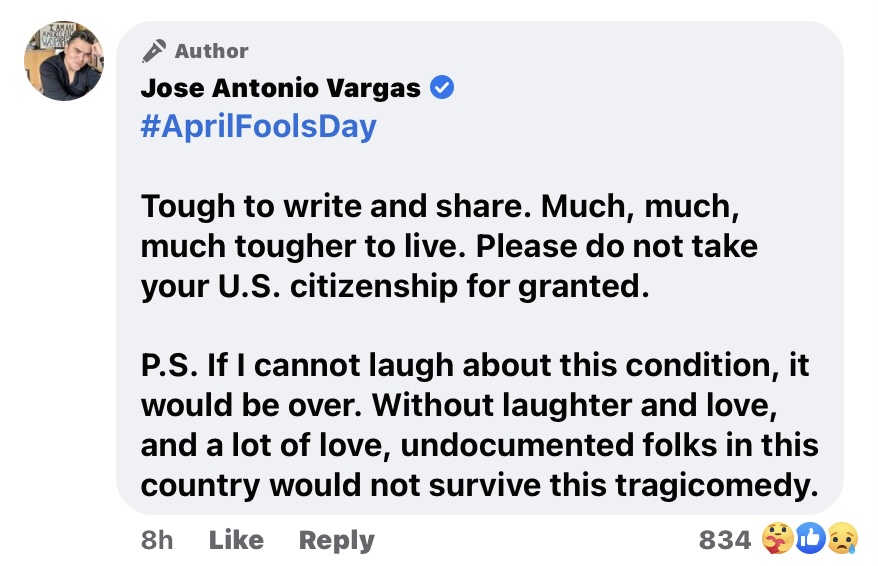878x566 pixels.
Task: Like this comment
Action: (x=236, y=541)
